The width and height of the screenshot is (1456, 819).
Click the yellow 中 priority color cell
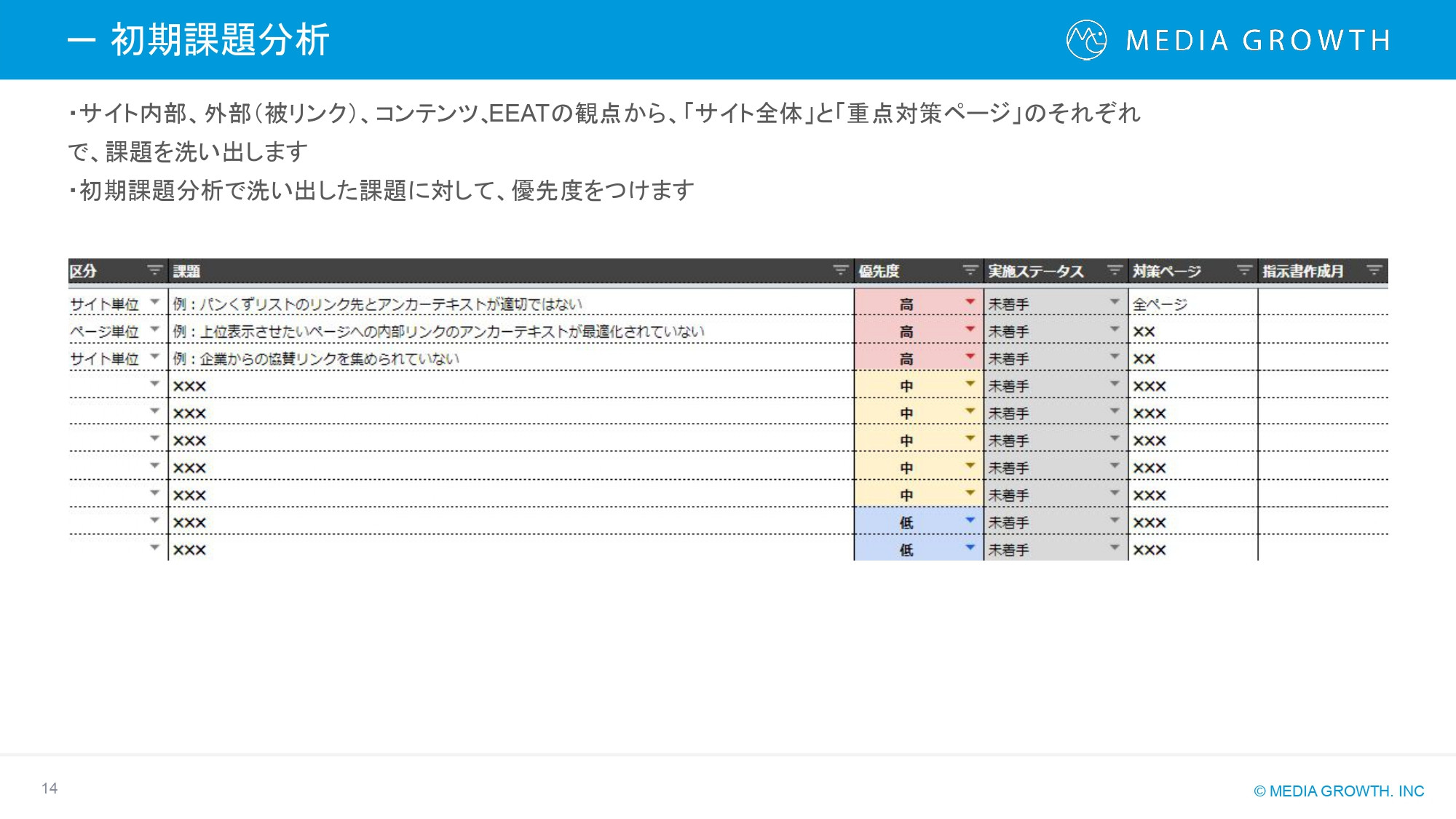tap(906, 414)
